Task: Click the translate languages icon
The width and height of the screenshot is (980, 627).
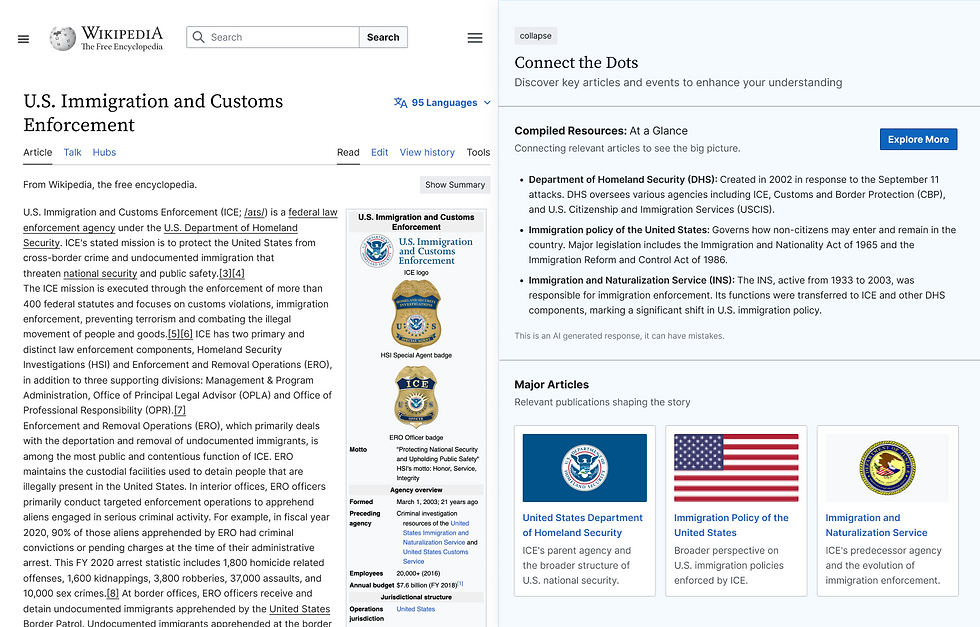Action: tap(401, 103)
